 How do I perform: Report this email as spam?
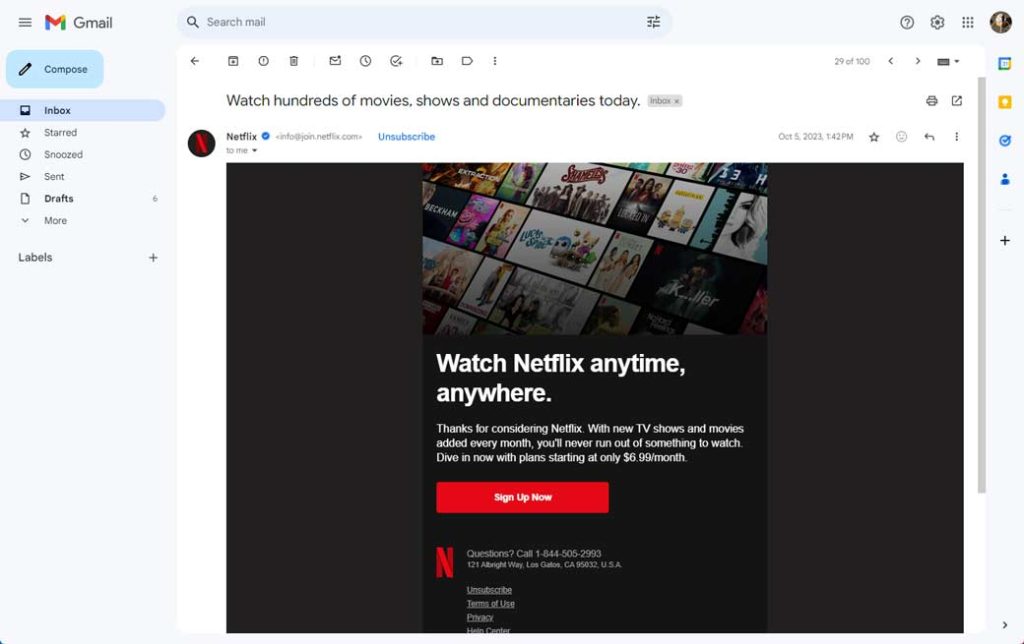click(x=263, y=61)
